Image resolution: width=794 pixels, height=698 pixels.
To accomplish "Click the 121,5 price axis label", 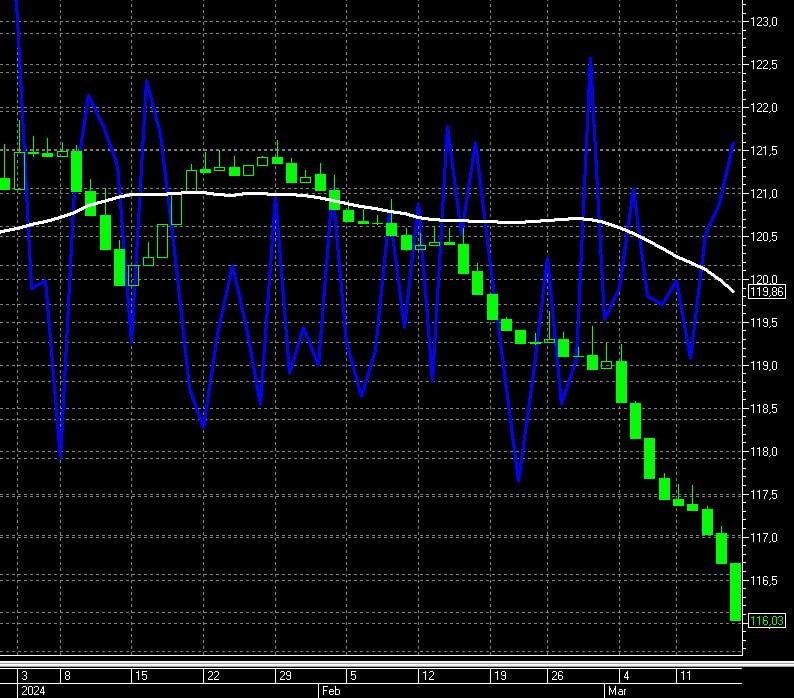I will coord(764,150).
